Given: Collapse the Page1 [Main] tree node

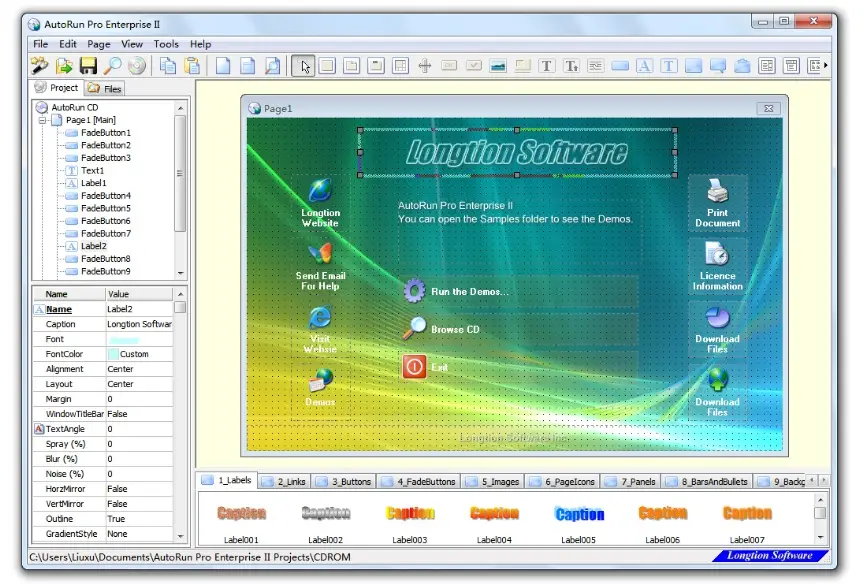Looking at the screenshot, I should 42,120.
